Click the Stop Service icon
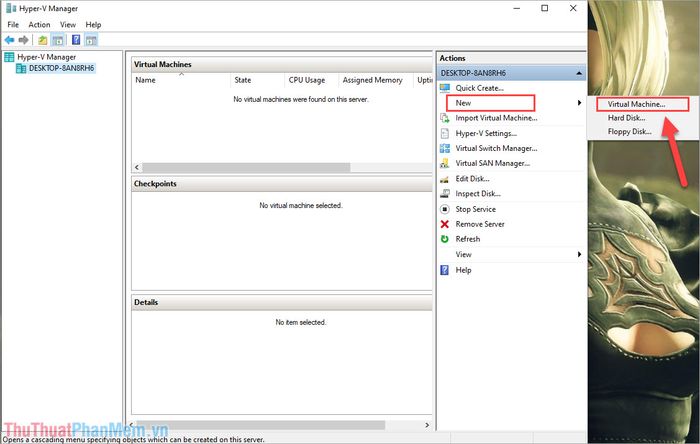The image size is (700, 444). [x=445, y=209]
